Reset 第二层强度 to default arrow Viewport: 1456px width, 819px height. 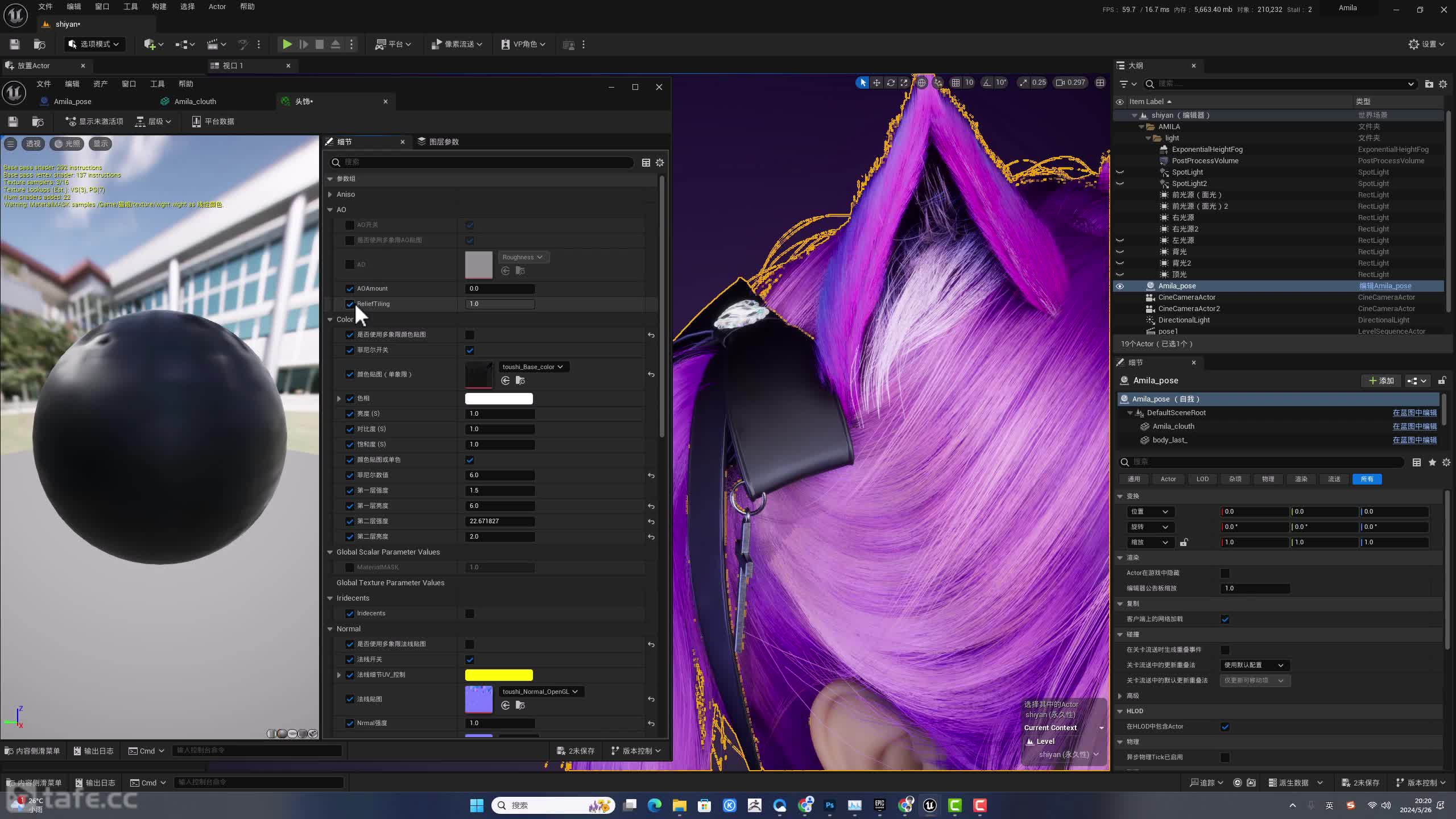[x=651, y=522]
